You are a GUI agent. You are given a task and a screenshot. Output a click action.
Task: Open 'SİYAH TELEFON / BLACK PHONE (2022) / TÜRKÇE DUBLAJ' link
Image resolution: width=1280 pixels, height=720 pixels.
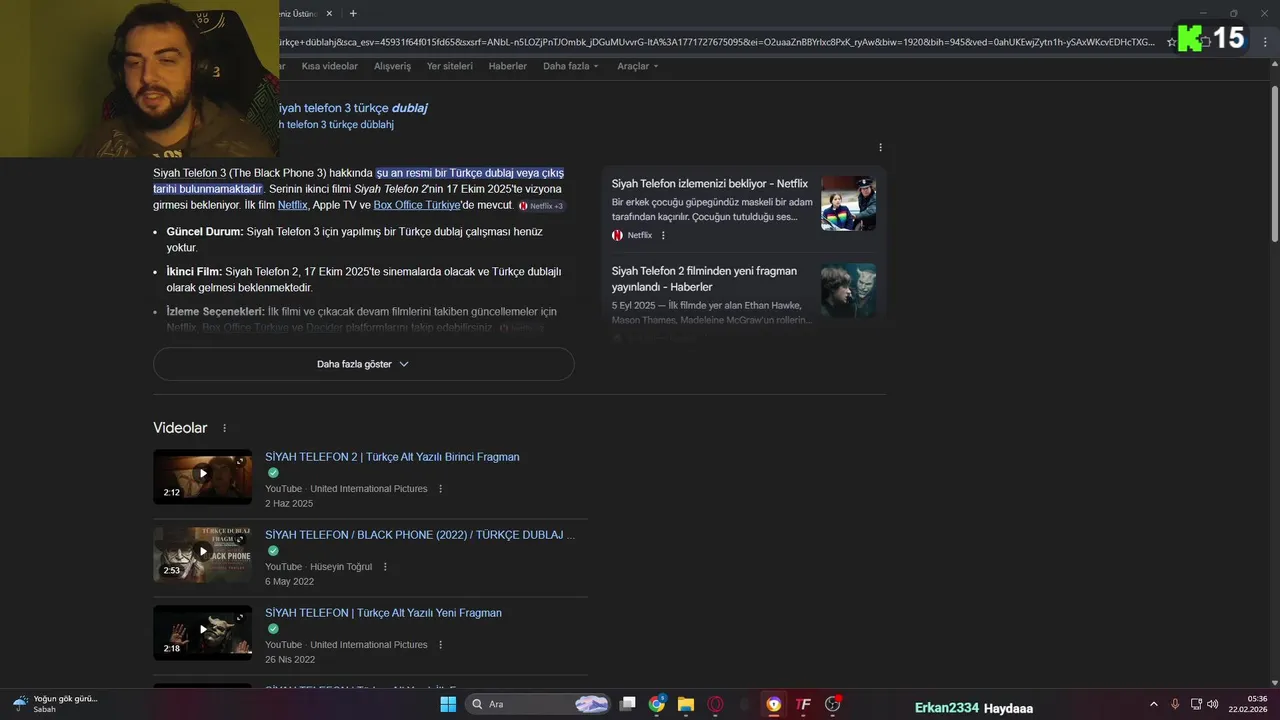(x=420, y=535)
